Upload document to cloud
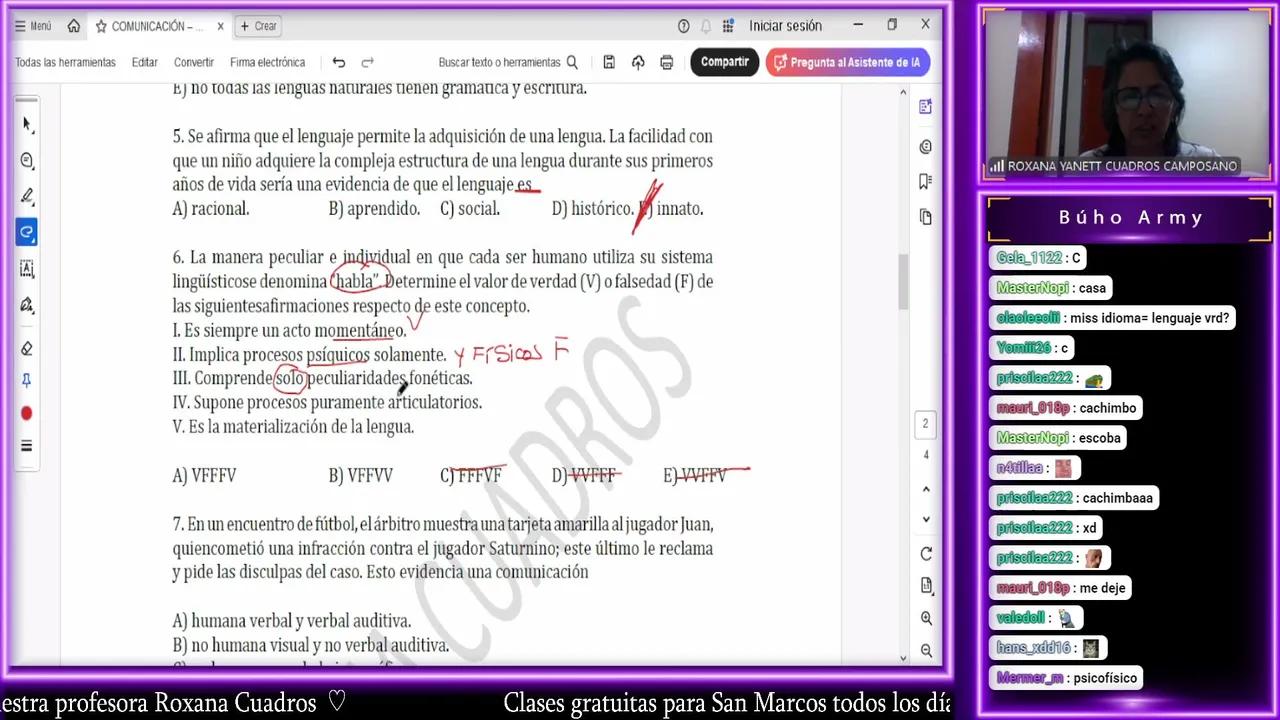Viewport: 1280px width, 720px height. (x=638, y=62)
